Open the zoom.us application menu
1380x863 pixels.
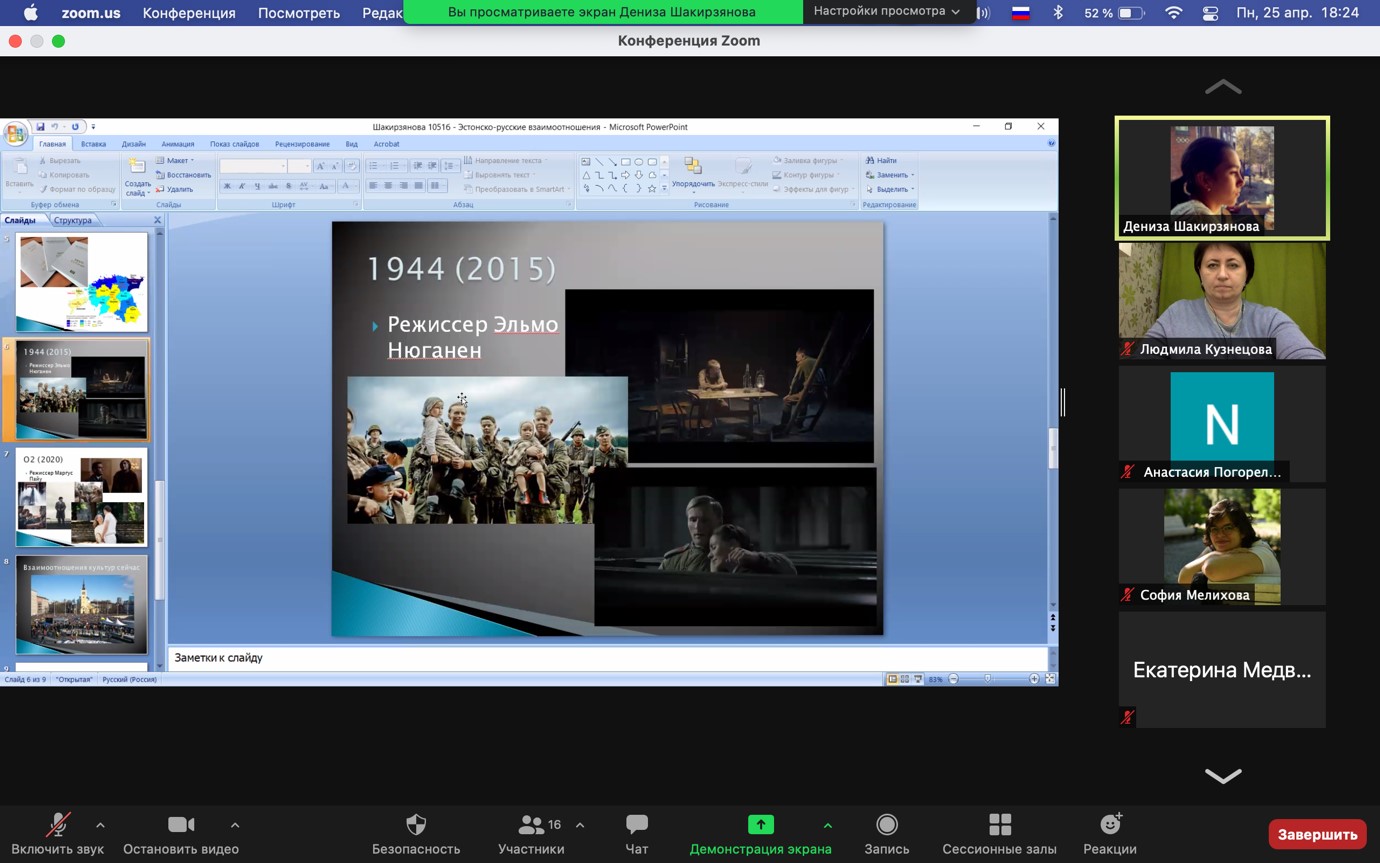pyautogui.click(x=91, y=13)
